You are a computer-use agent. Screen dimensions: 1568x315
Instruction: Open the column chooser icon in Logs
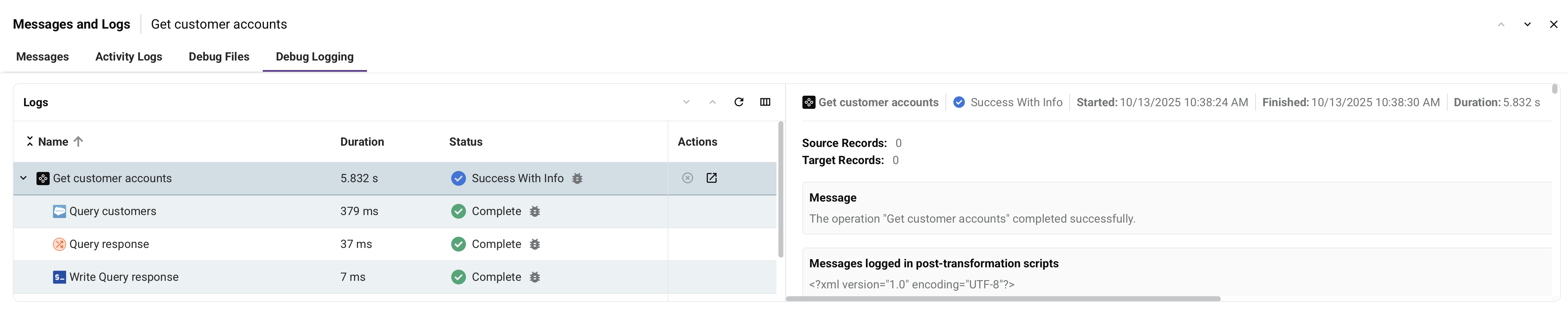point(765,102)
